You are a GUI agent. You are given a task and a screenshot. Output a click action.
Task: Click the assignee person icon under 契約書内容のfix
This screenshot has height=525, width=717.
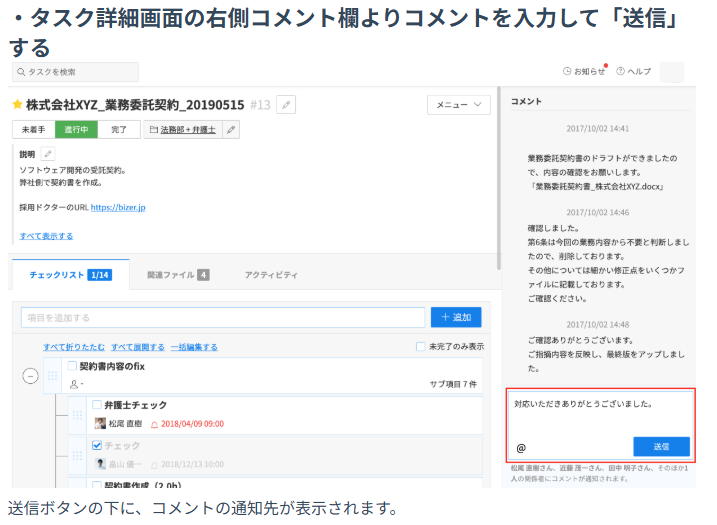pyautogui.click(x=74, y=384)
